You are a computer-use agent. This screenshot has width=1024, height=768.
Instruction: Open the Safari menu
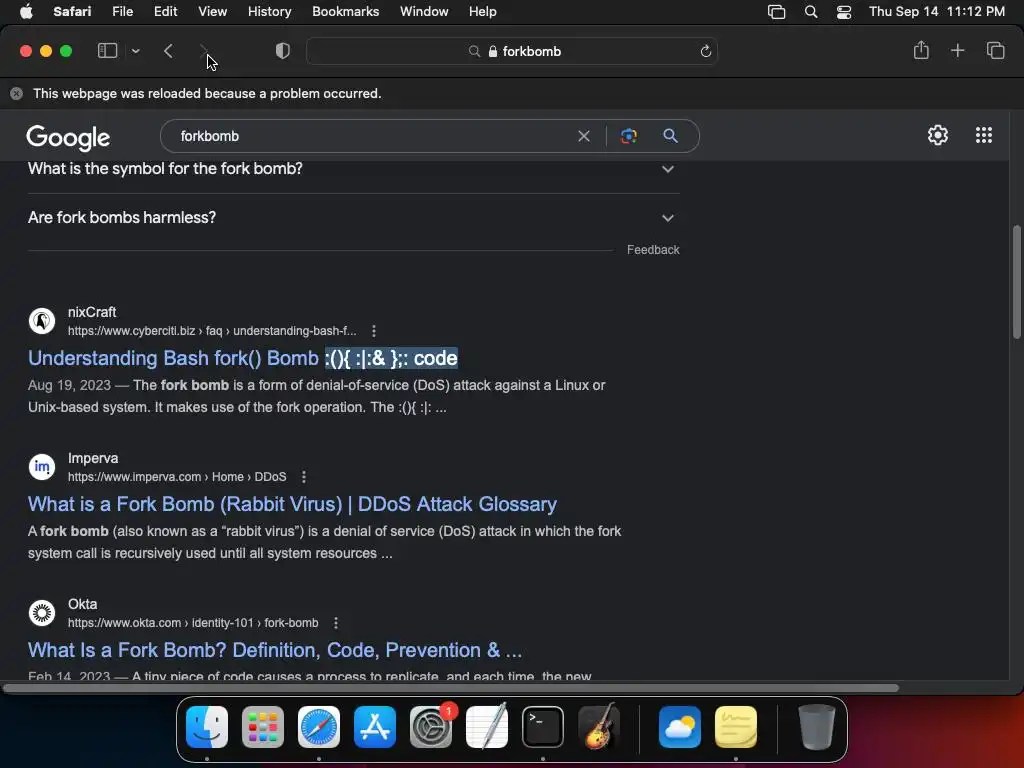(72, 12)
